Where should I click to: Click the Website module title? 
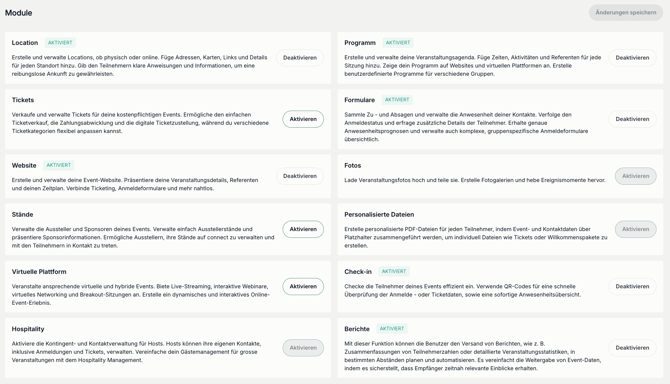click(x=24, y=165)
